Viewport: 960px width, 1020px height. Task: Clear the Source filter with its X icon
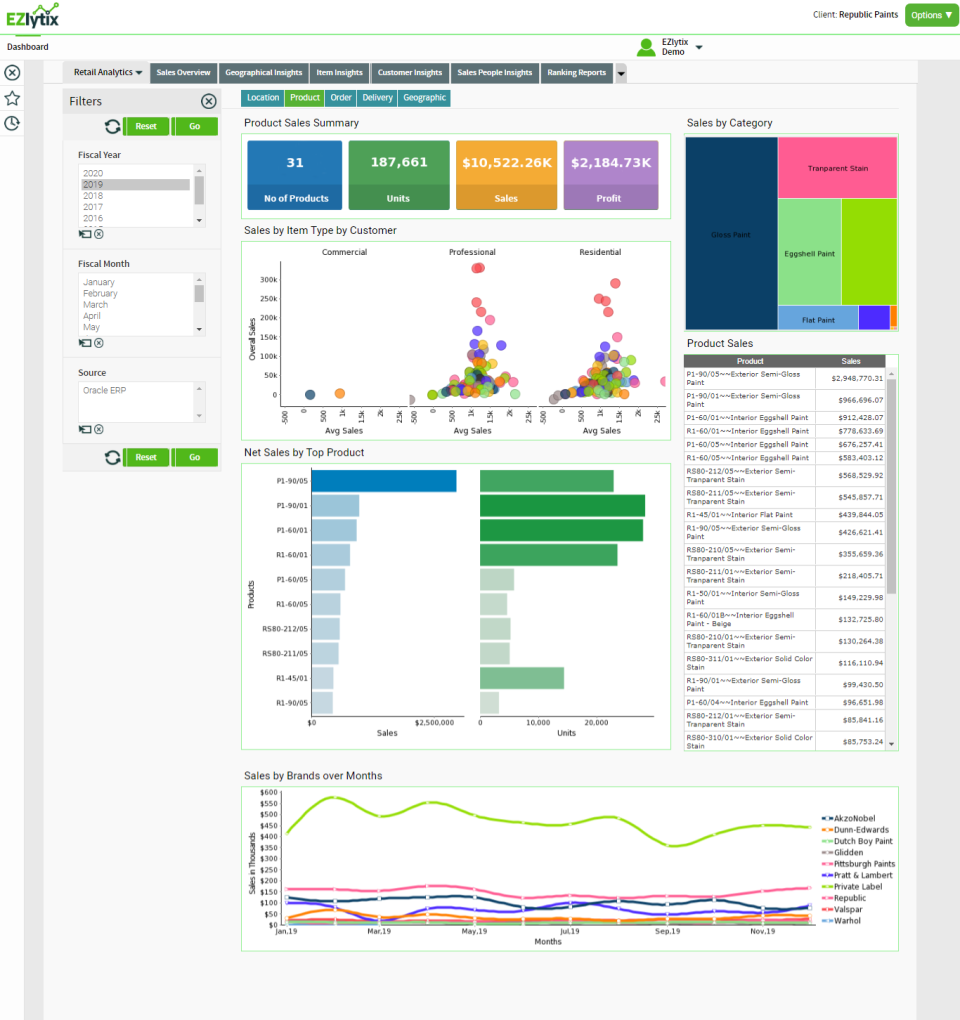97,429
